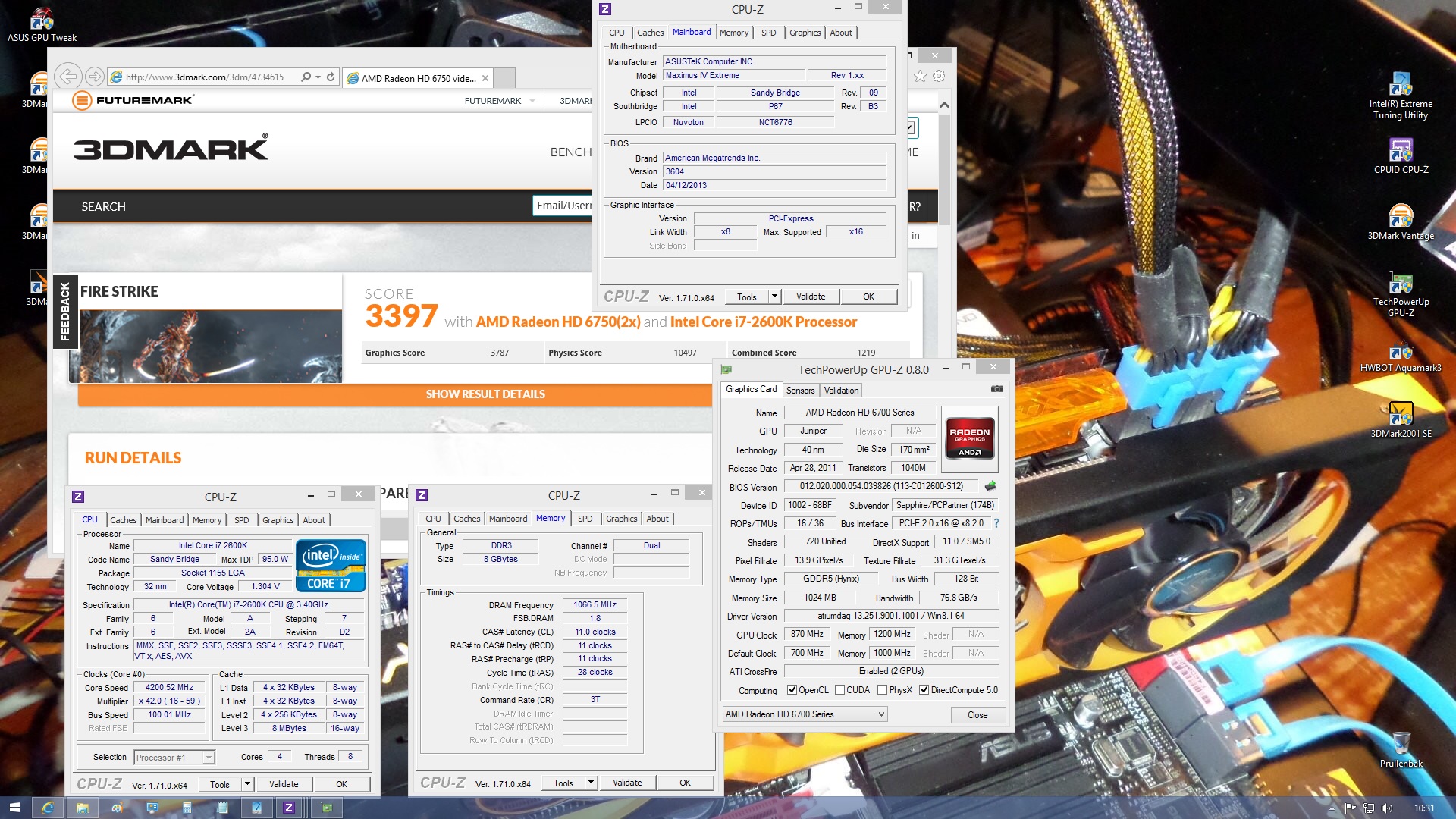Click the GPU-Z BIOS save chip icon
The height and width of the screenshot is (819, 1456).
990,486
